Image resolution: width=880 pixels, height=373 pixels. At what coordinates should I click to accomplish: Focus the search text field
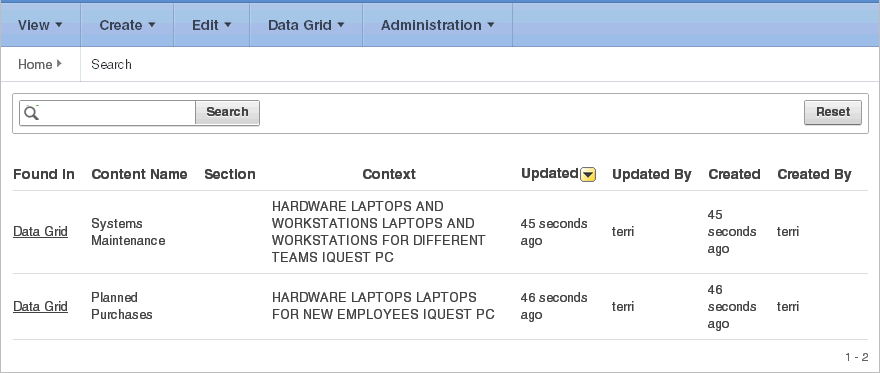click(107, 113)
